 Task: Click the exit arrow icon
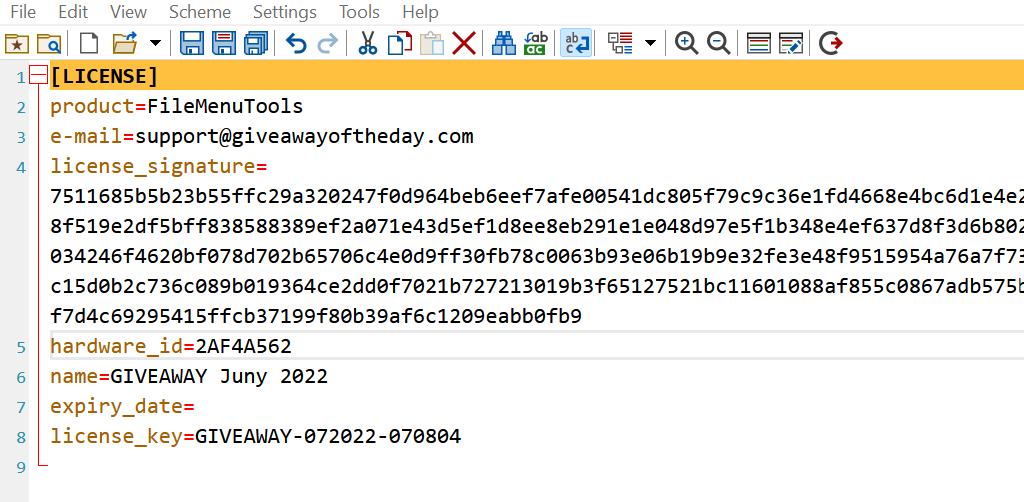[830, 43]
